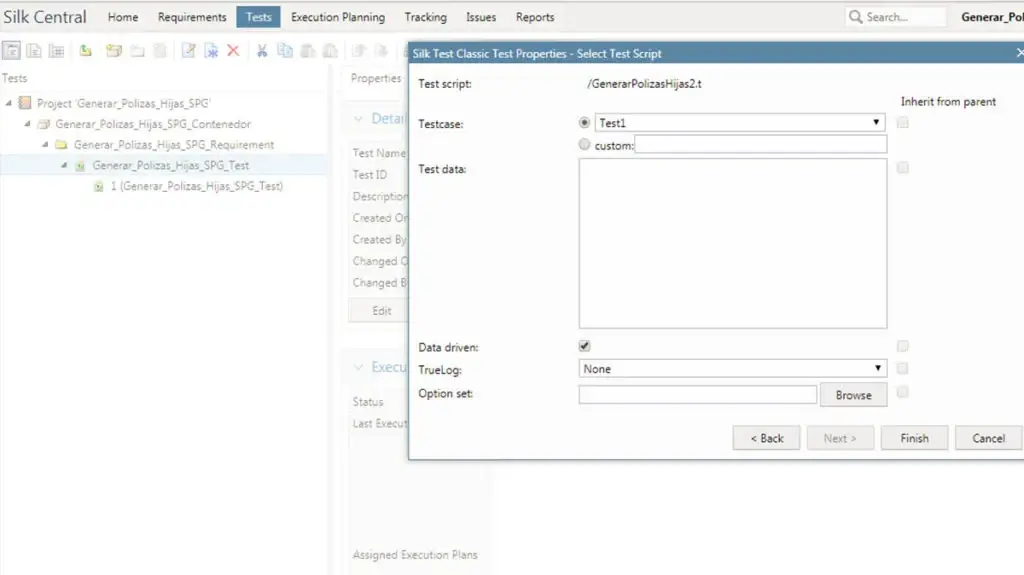Click the Next button
The height and width of the screenshot is (575, 1024).
pyautogui.click(x=840, y=438)
